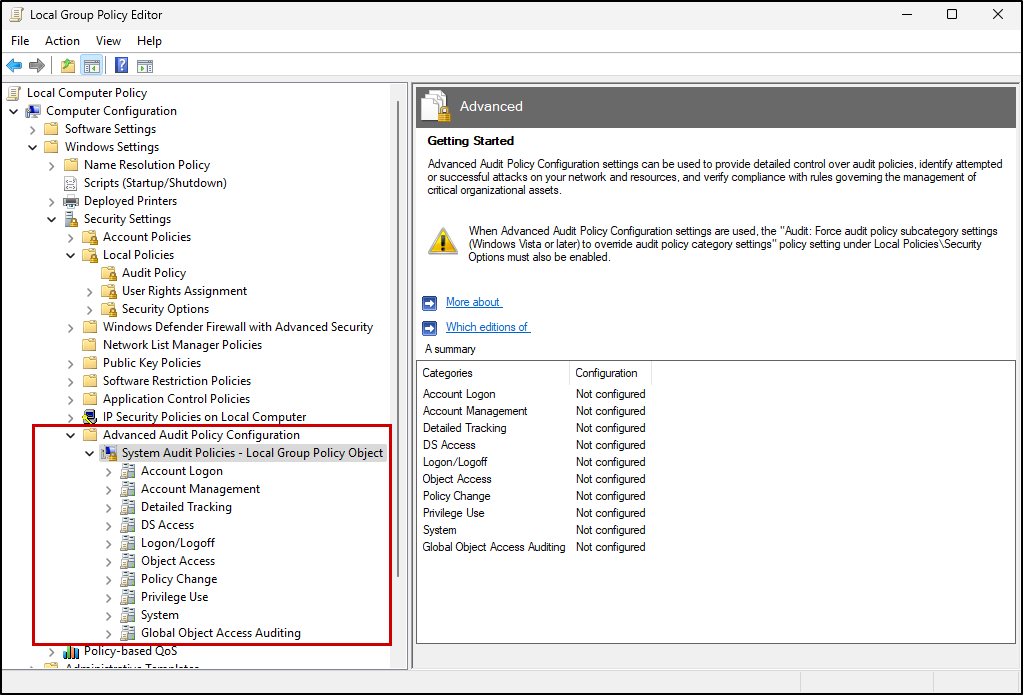Screen dimensions: 1023x695
Task: Collapse the Advanced Audit Policy Configuration node
Action: point(70,434)
